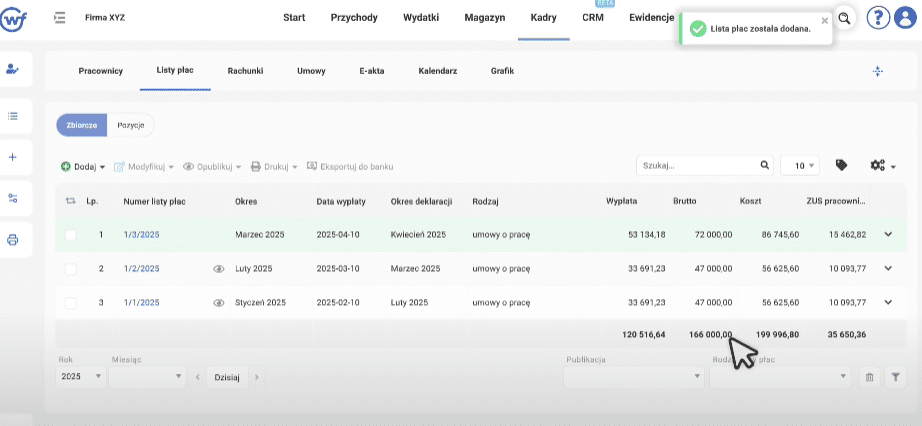Open the Przychody top menu
Viewport: 922px width, 426px height.
click(354, 18)
